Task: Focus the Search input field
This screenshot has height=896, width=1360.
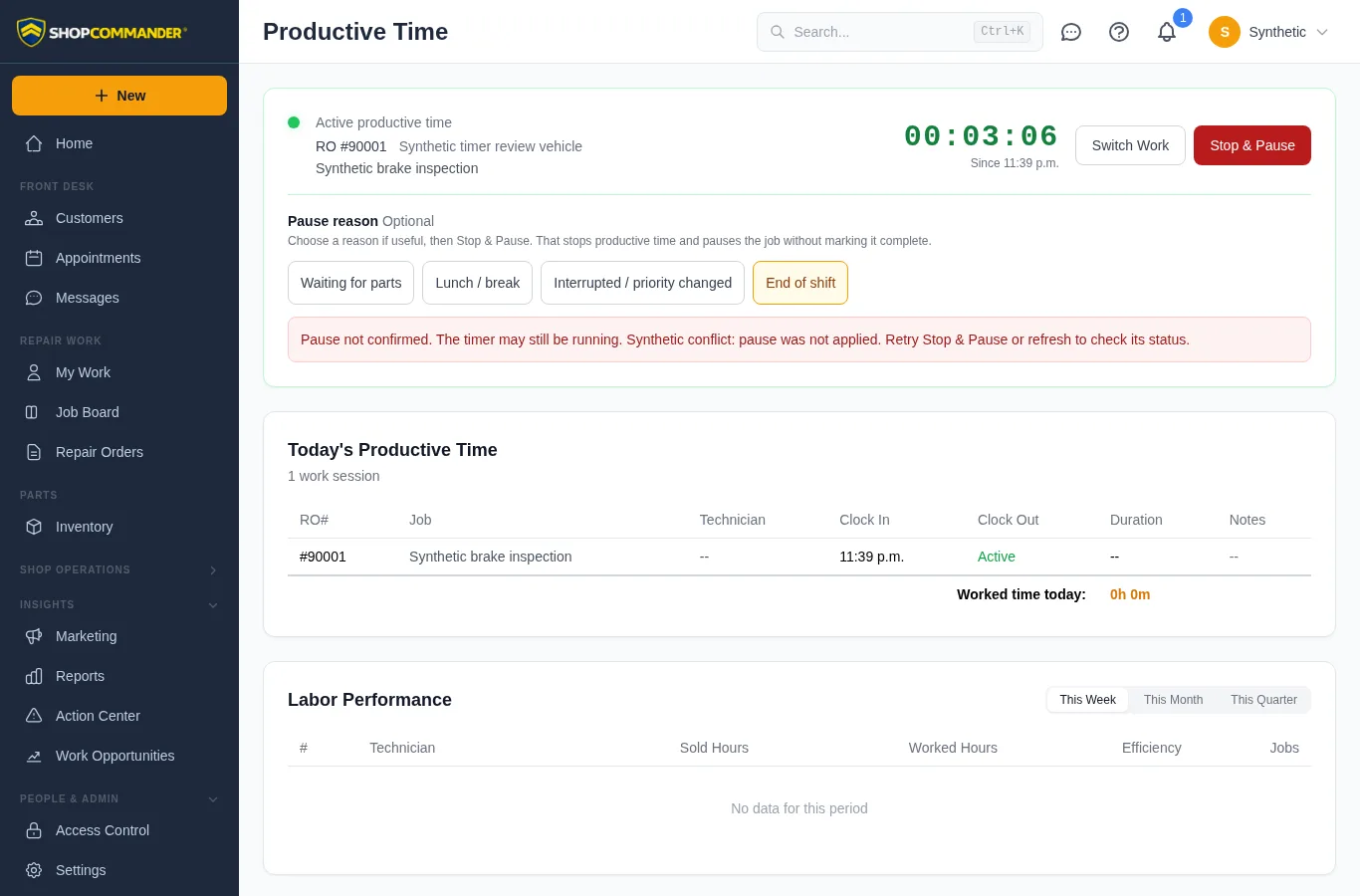Action: (900, 32)
